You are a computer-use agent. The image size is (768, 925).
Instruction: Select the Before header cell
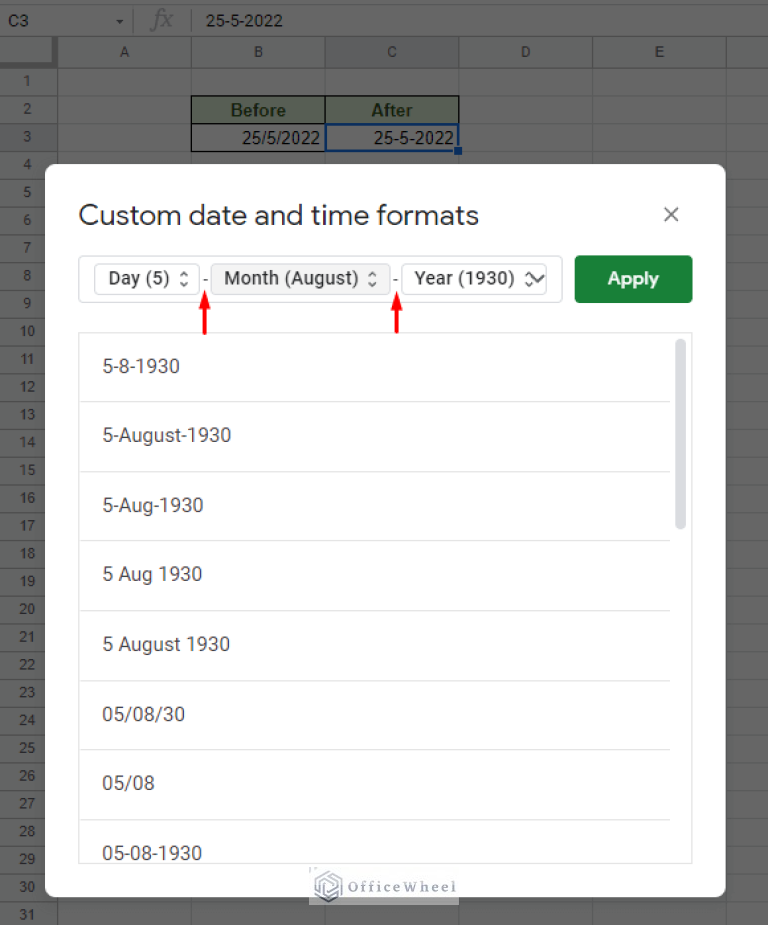[x=257, y=110]
